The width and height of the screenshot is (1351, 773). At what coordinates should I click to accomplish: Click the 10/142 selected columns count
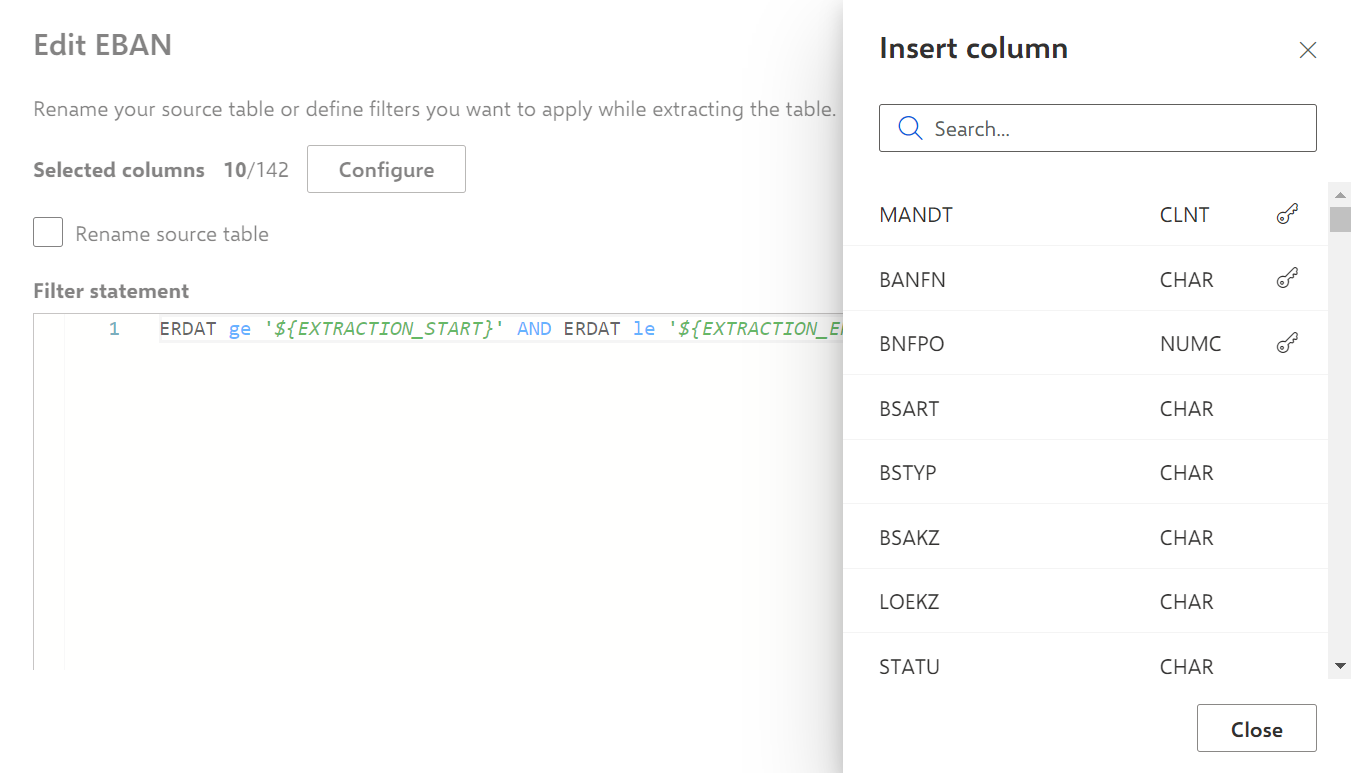coord(256,170)
